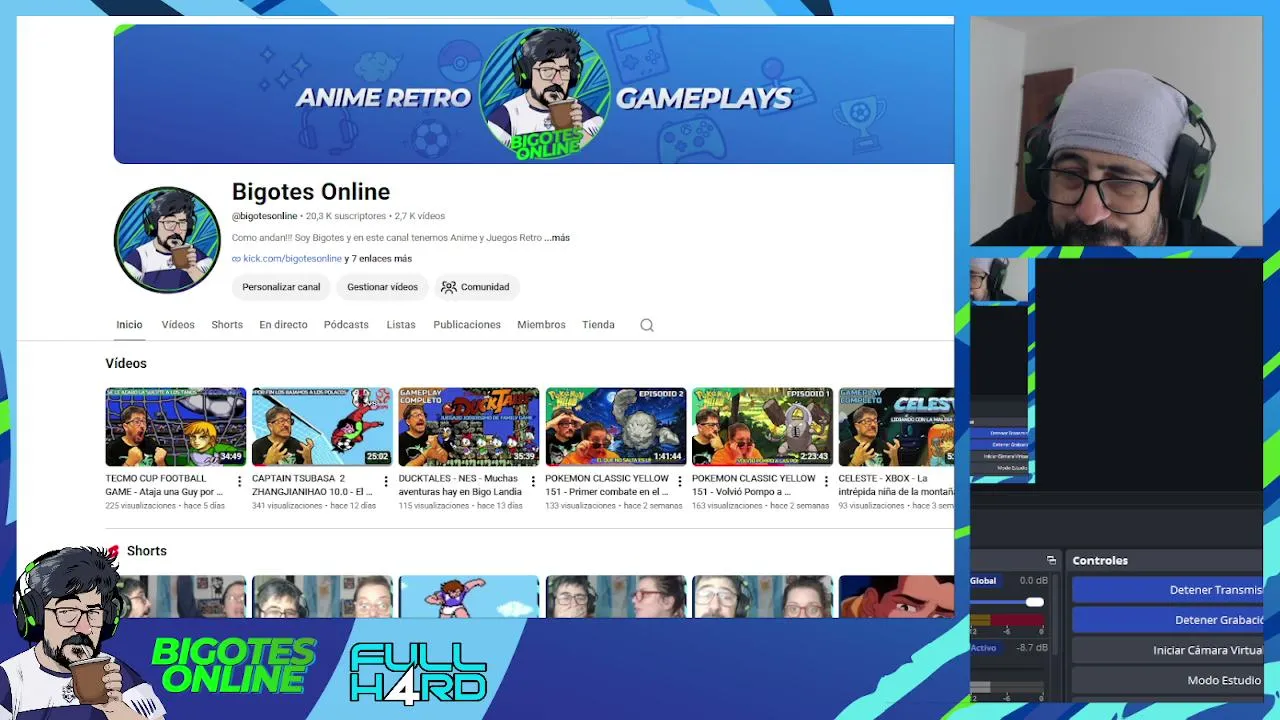The image size is (1280, 720).
Task: Select the Inicio tab
Action: (x=129, y=325)
